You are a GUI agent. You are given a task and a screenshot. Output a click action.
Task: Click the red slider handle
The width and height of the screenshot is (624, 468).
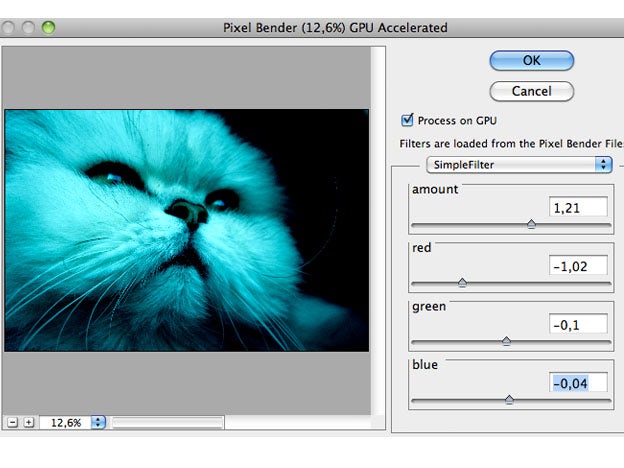click(x=461, y=283)
